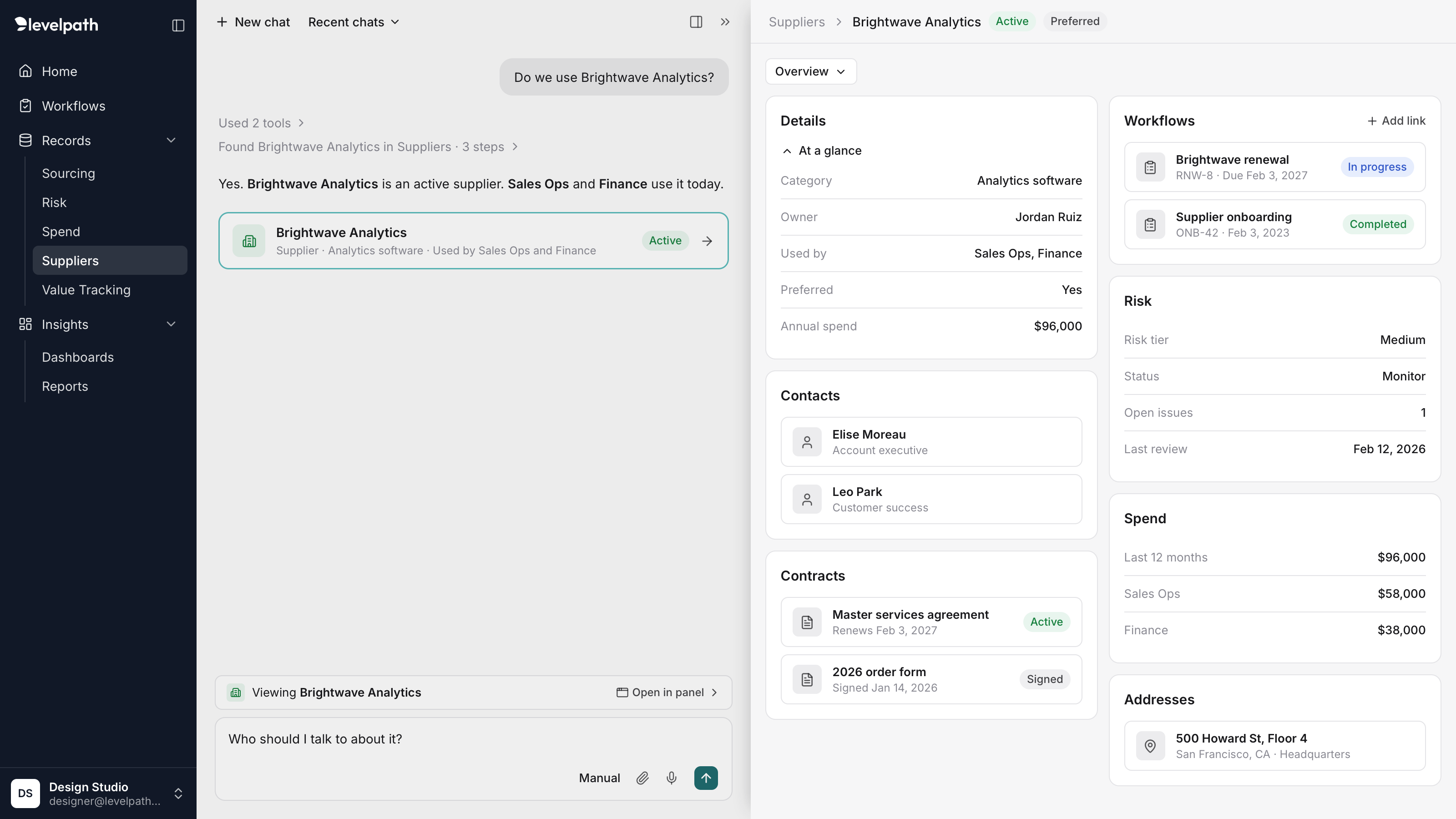Click Elise Moreau's person icon

(807, 442)
